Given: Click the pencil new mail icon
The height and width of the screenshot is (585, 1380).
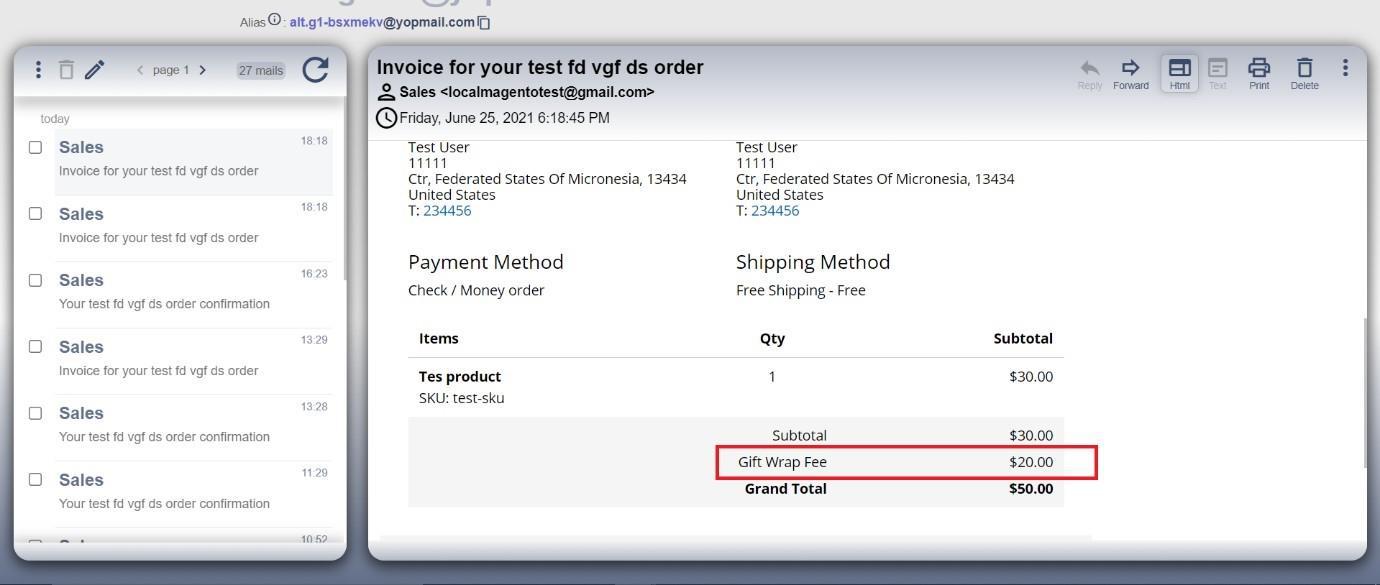Looking at the screenshot, I should coord(95,70).
